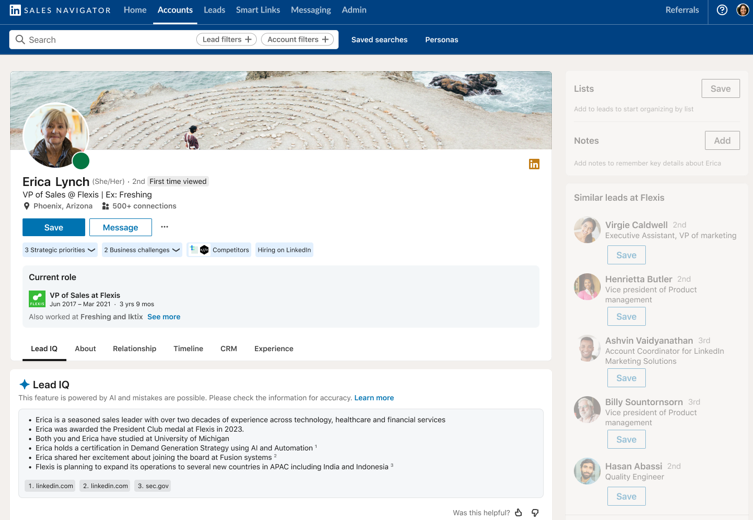Image resolution: width=753 pixels, height=520 pixels.
Task: Open Virgie Caldwell's avatar
Action: point(587,230)
